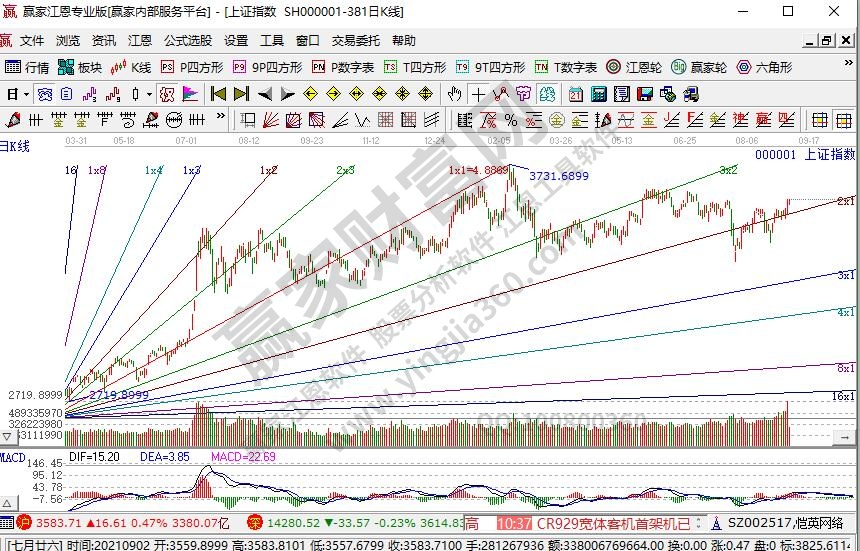Click the 9P四方形 button
The image size is (860, 551).
(268, 67)
